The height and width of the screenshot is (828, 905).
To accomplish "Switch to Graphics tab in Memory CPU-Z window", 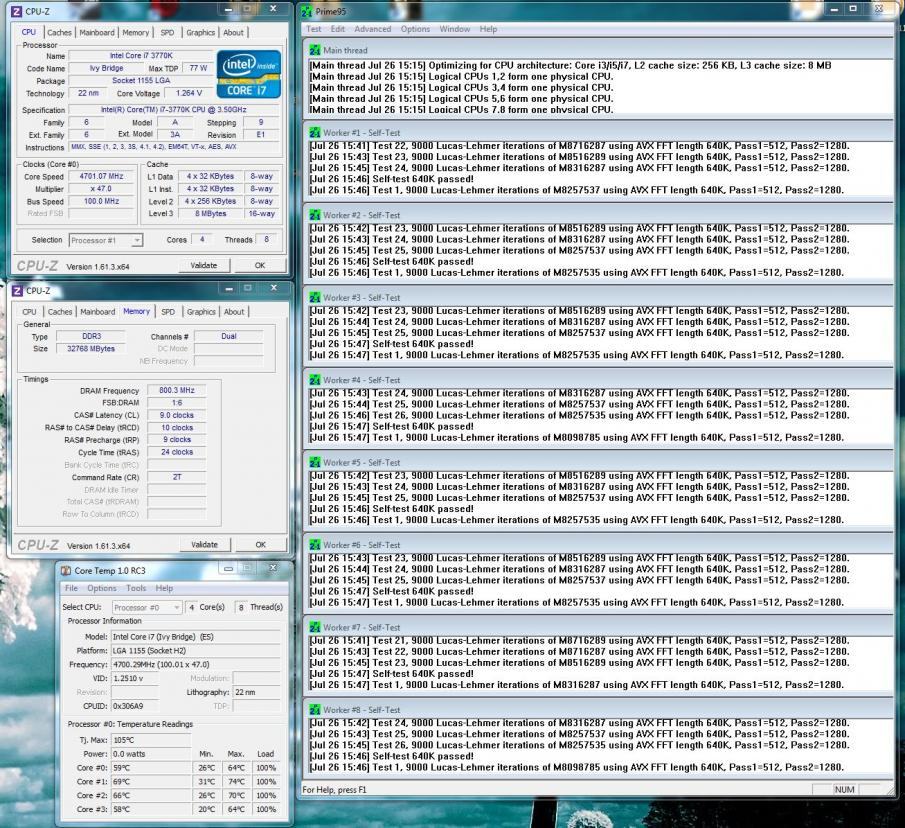I will [x=201, y=312].
